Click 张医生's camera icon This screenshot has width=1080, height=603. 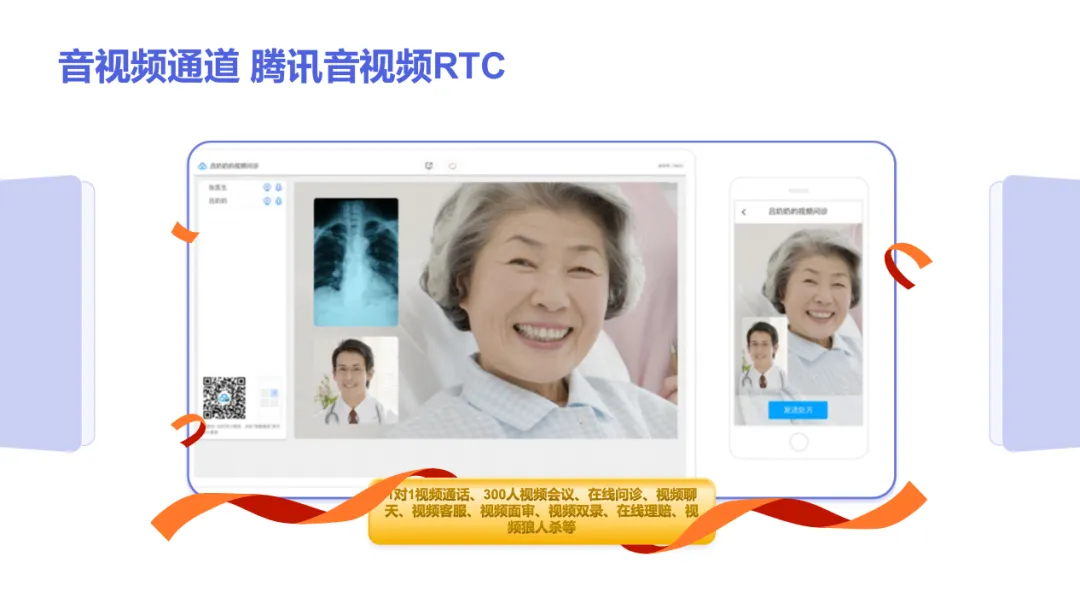coord(266,186)
